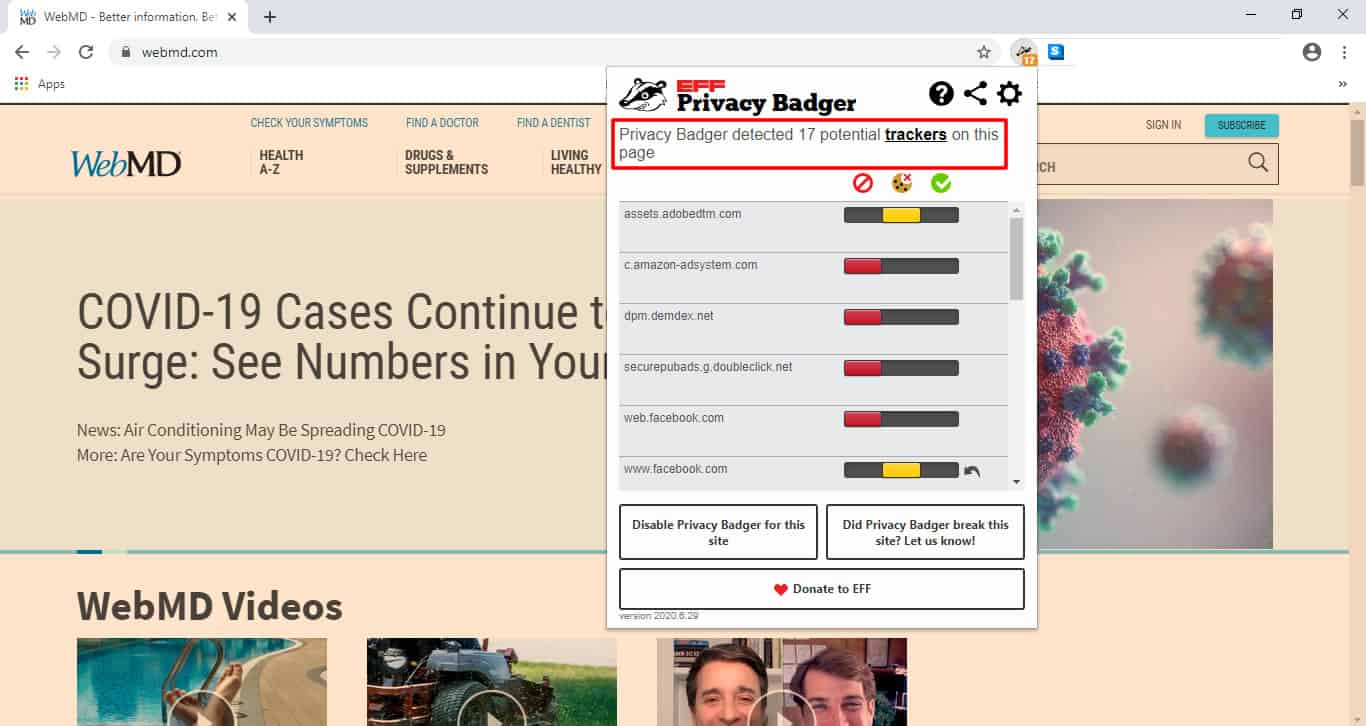
Task: Adjust c.amazon-adsystem.com tracker slider
Action: click(901, 266)
